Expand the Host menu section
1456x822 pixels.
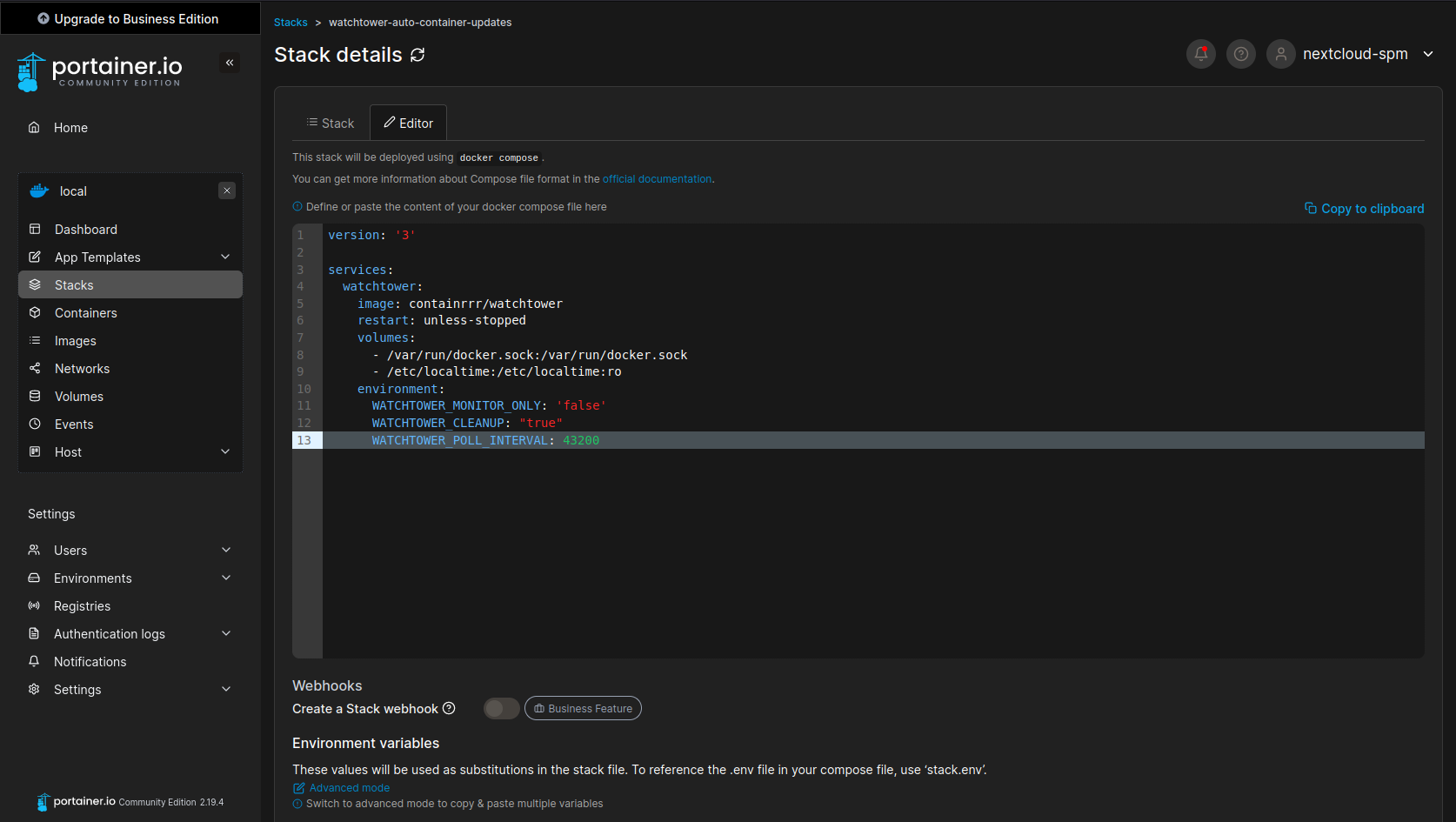click(225, 451)
